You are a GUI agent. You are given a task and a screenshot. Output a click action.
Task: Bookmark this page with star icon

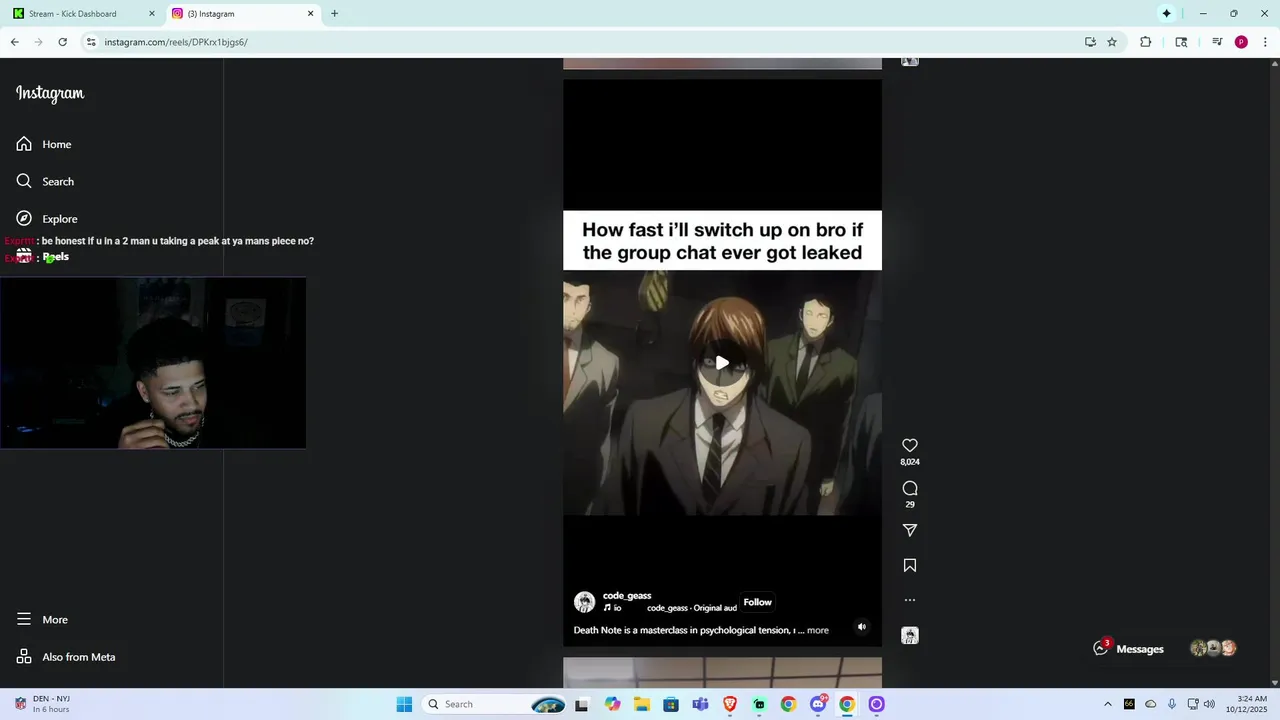click(x=1112, y=42)
